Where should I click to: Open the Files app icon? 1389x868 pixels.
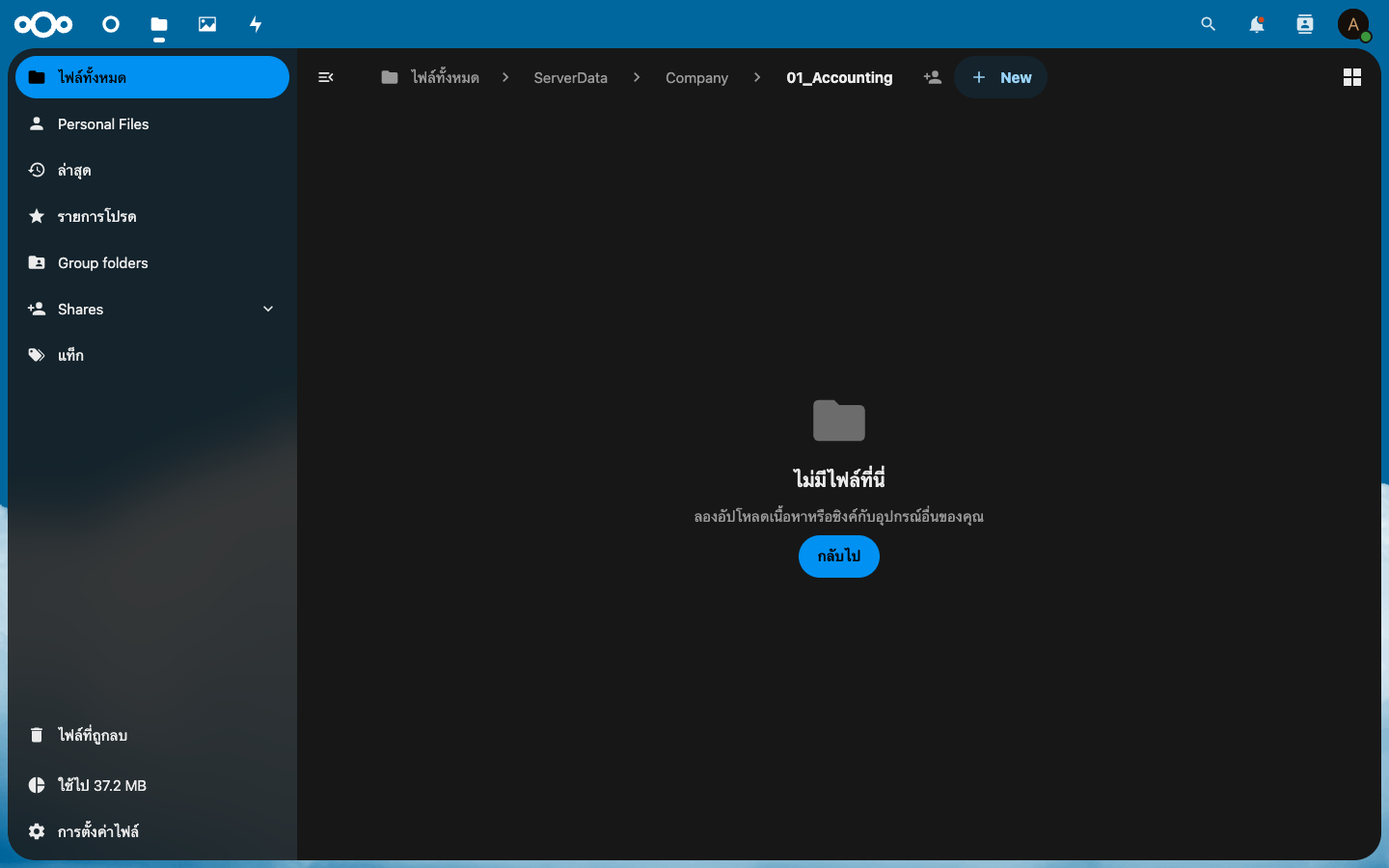pyautogui.click(x=159, y=24)
